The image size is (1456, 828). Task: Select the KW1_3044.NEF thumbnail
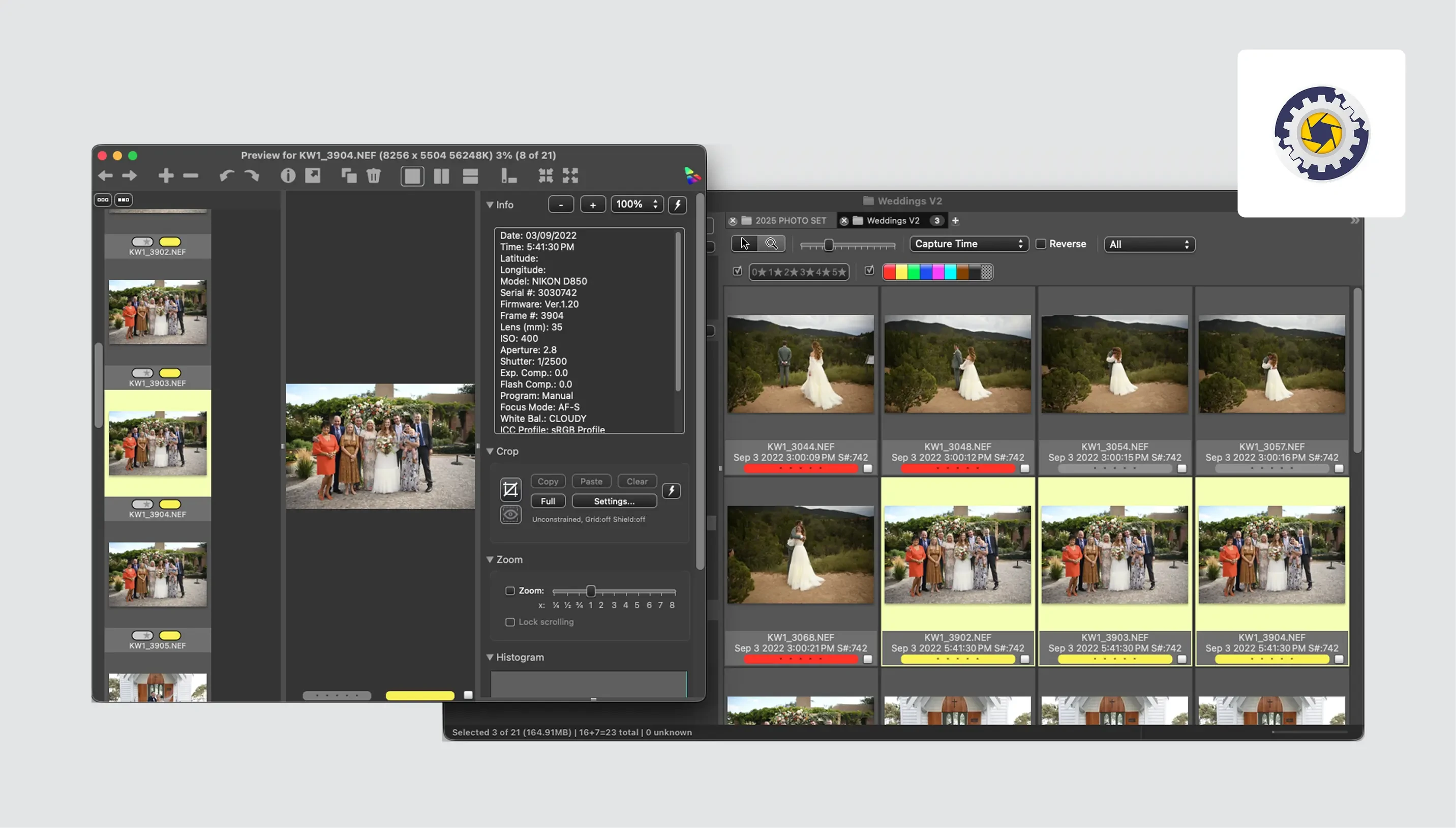800,365
